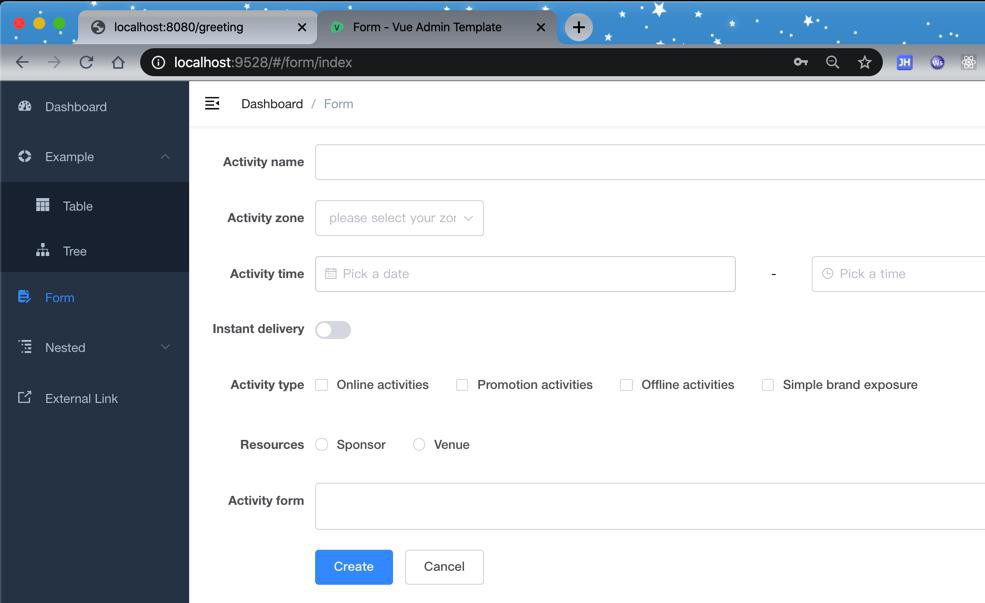The image size is (985, 603).
Task: Click the Tree hierarchy icon in sidebar
Action: 43,250
